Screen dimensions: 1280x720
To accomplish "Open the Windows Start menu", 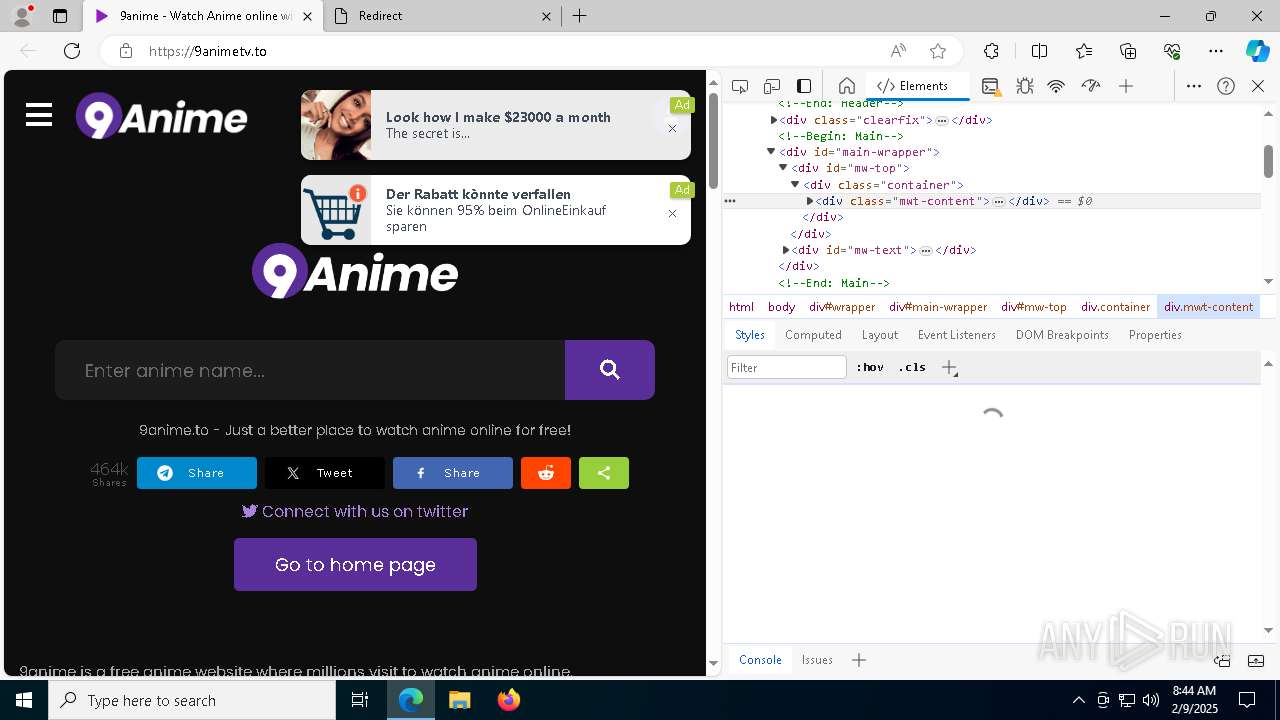I will [24, 700].
